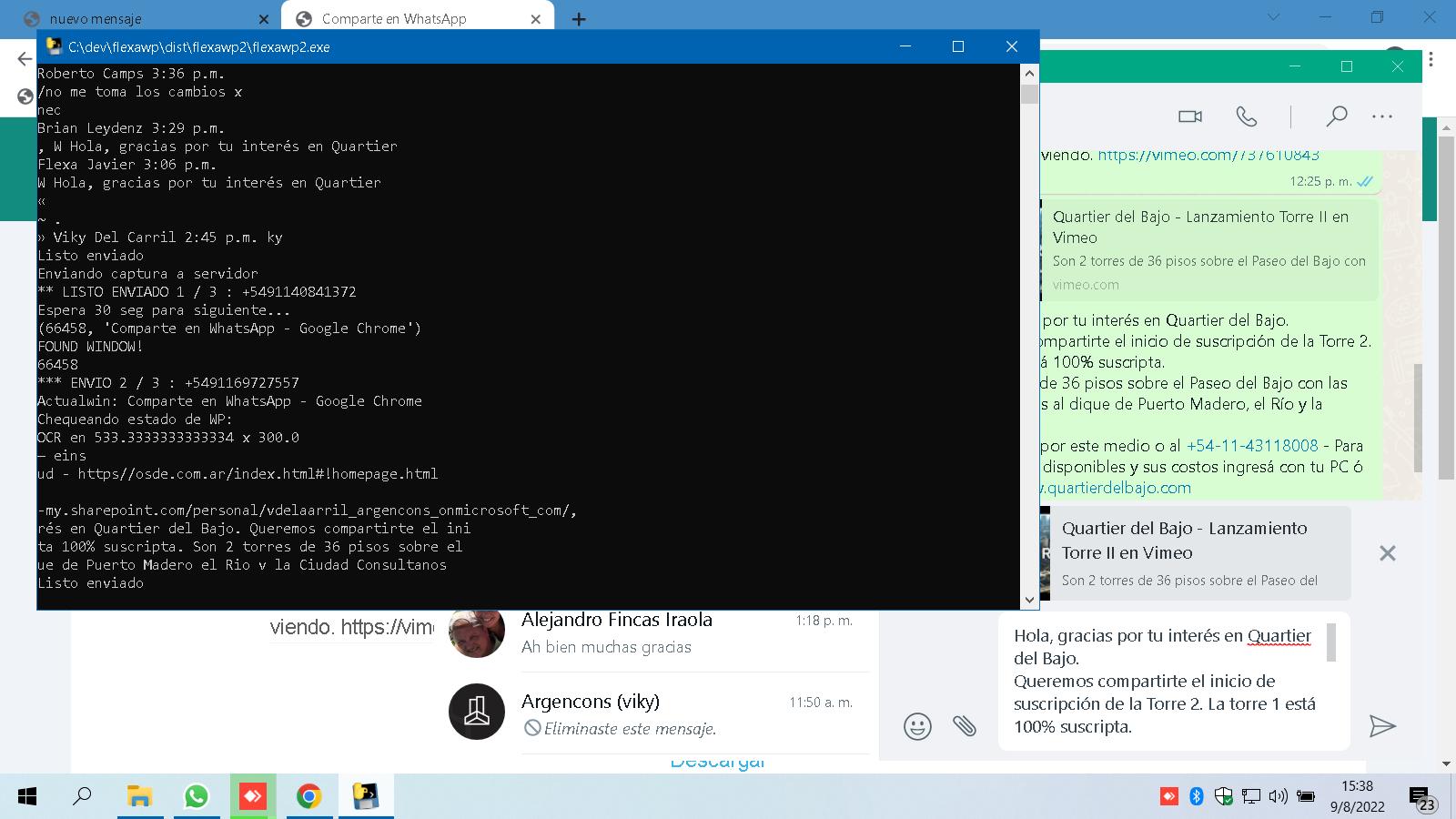Dismiss the Quartier del Bajo link preview

coord(1387,553)
